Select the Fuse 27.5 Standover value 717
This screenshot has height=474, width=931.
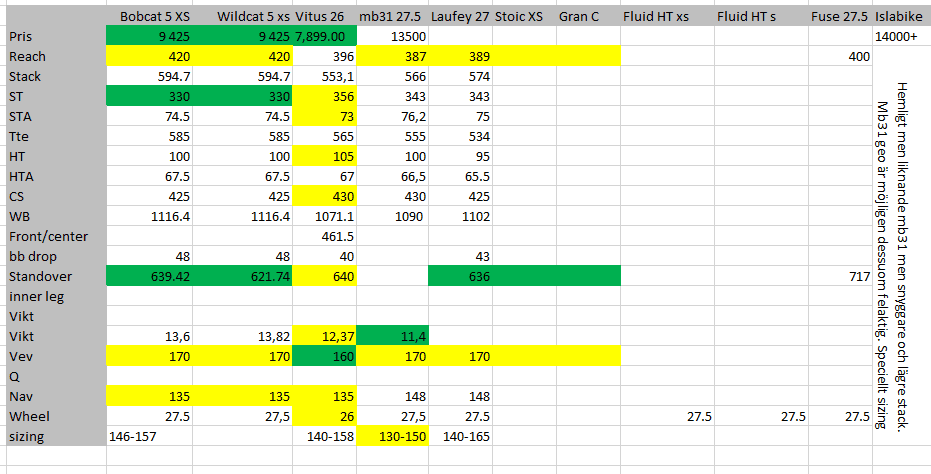coord(855,277)
